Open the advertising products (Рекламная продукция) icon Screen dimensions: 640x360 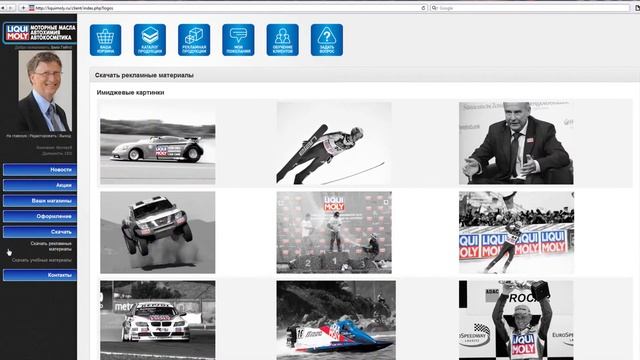pyautogui.click(x=194, y=40)
